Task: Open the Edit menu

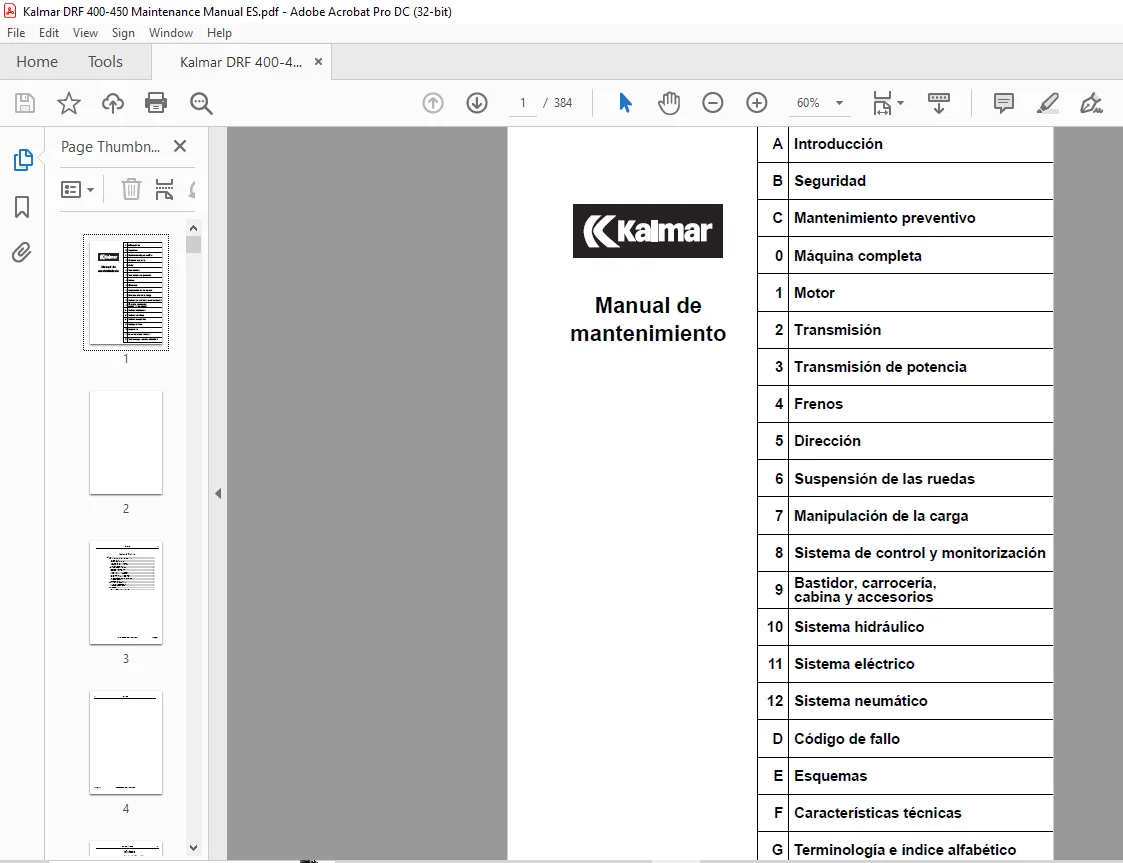Action: (49, 33)
